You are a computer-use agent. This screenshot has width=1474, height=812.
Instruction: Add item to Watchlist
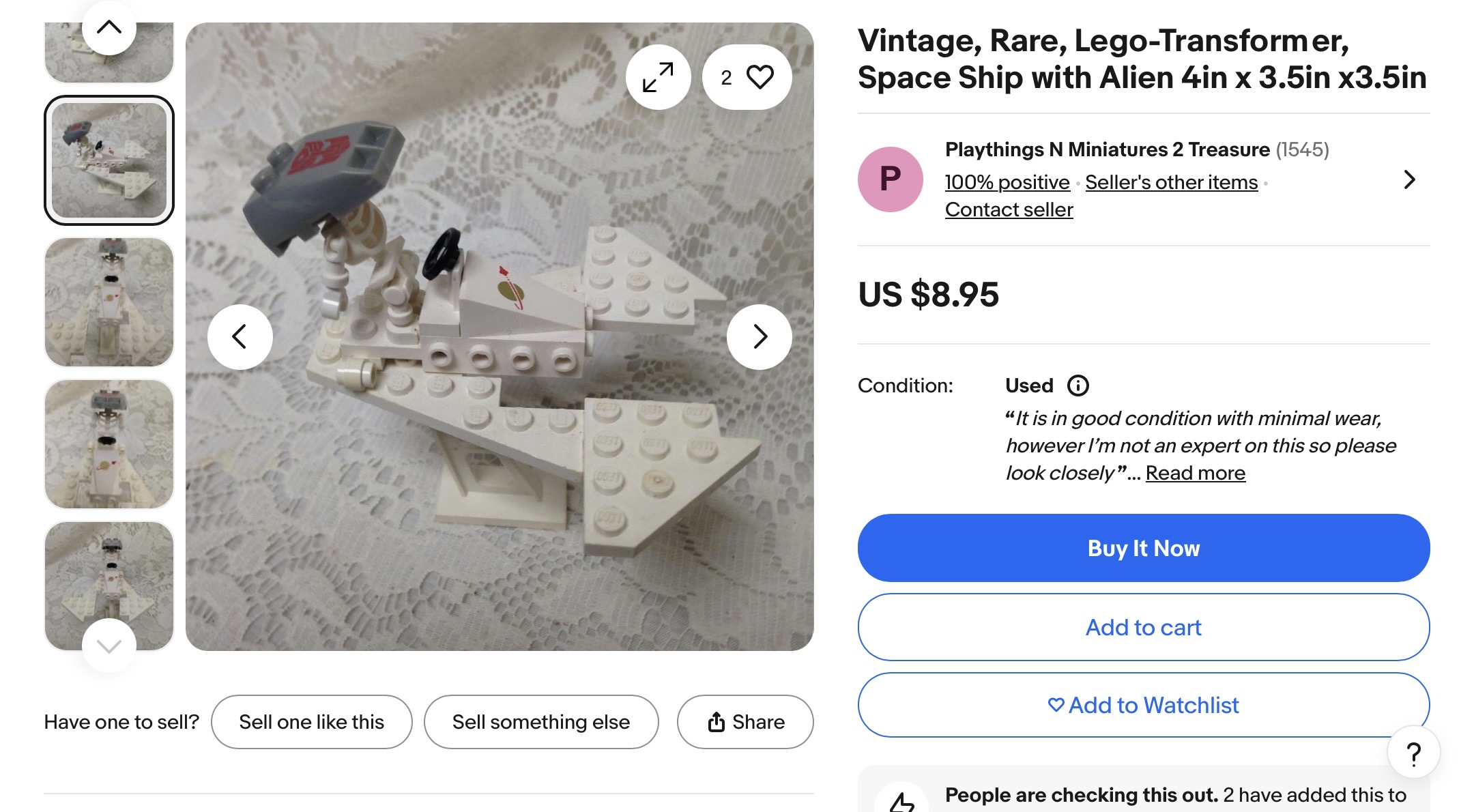pyautogui.click(x=1143, y=705)
